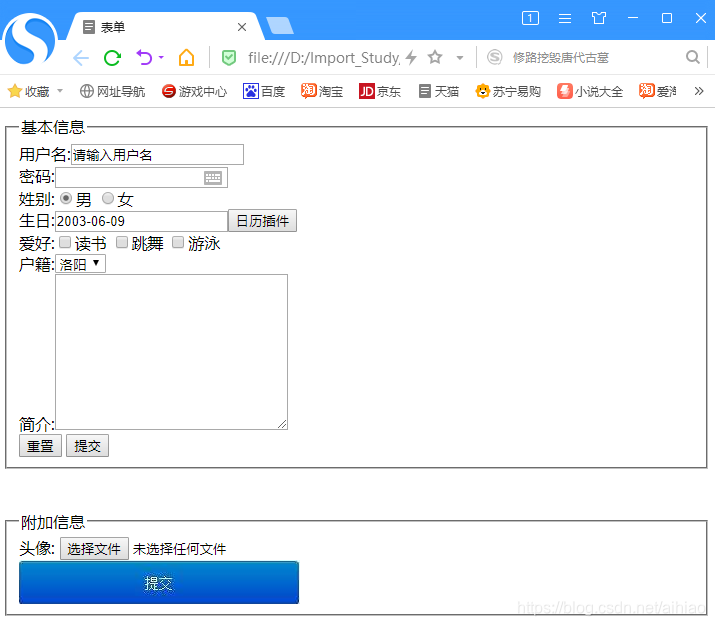
Task: Go to home page via the house icon
Action: [x=187, y=57]
